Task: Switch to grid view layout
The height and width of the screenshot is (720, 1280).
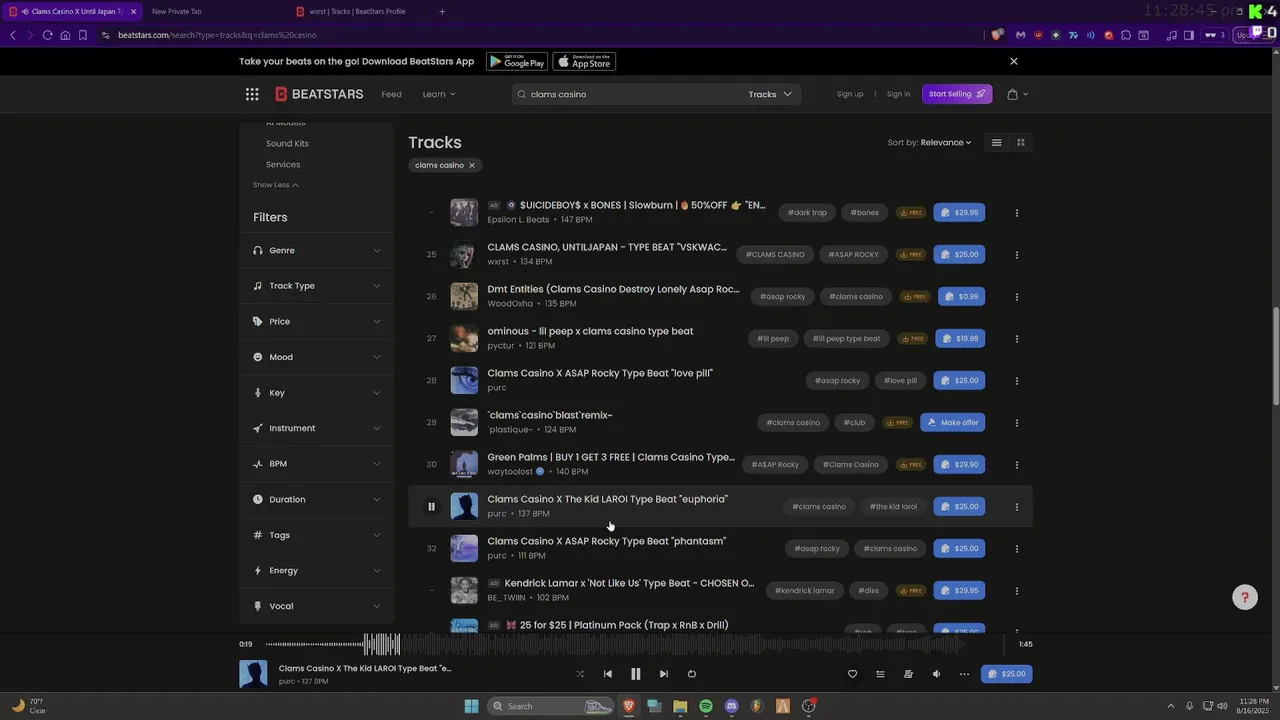Action: coord(1021,142)
